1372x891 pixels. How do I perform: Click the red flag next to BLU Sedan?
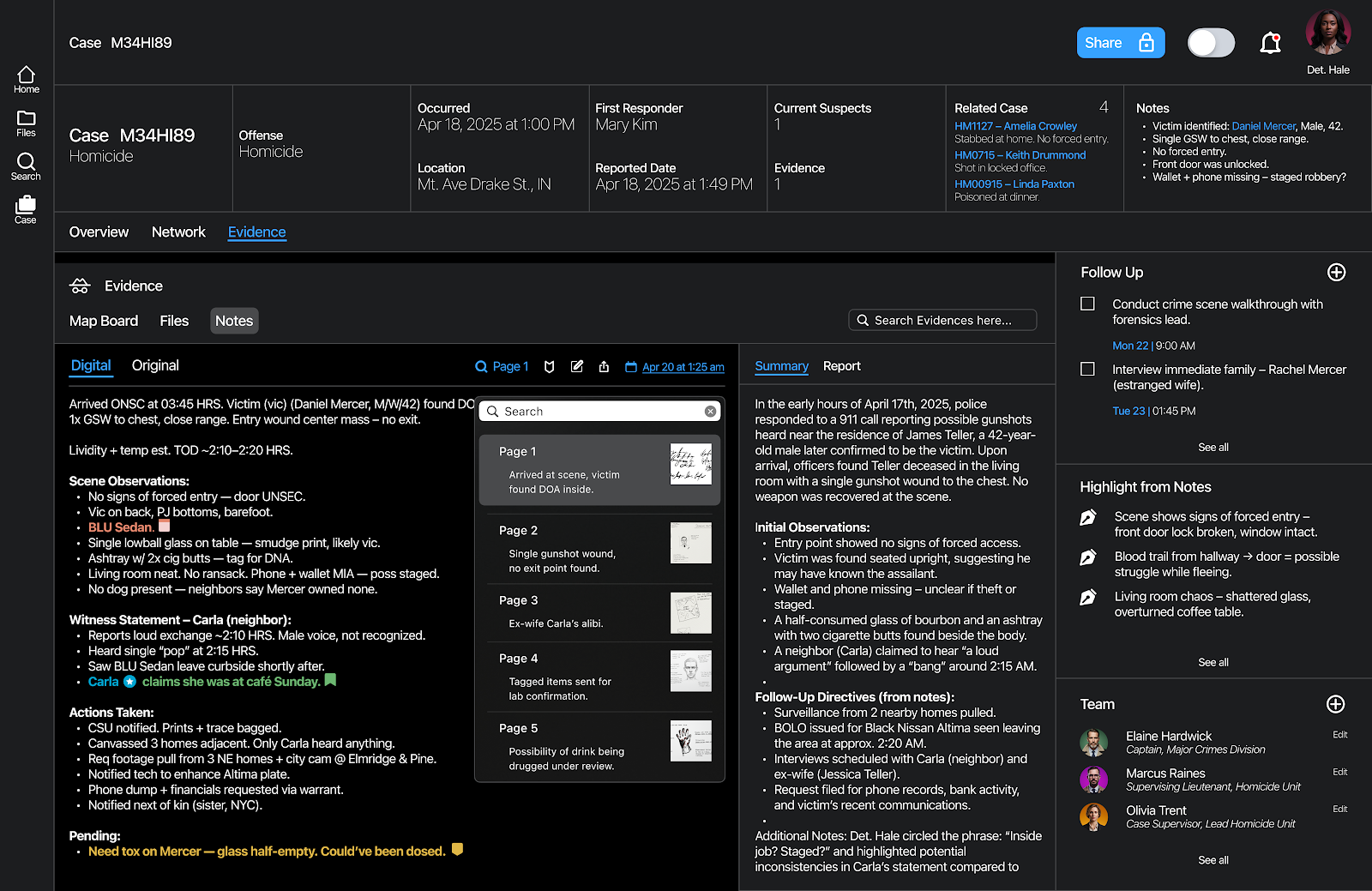(x=165, y=526)
